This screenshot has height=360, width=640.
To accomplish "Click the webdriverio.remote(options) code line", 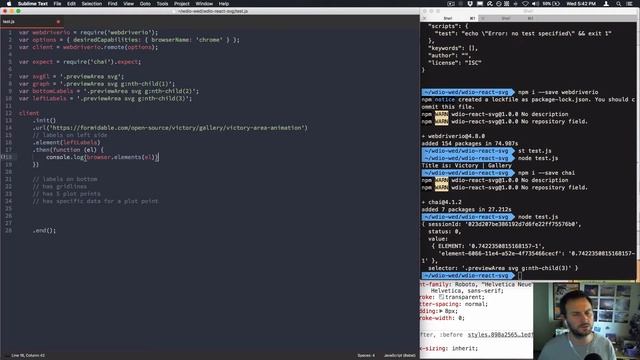I will click(88, 47).
